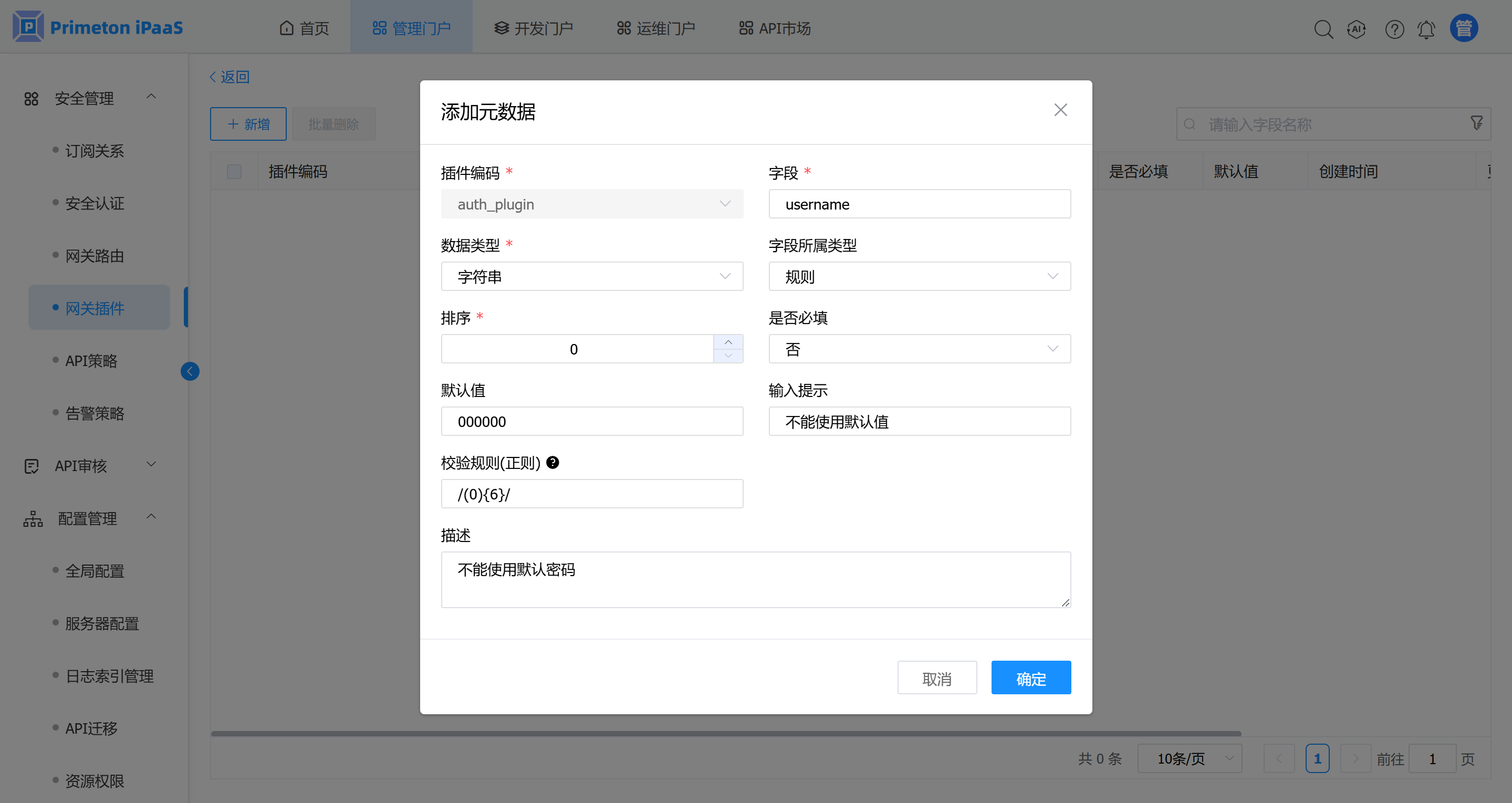Click the 取消 cancel button
Screen dimensions: 1512x803
point(937,678)
